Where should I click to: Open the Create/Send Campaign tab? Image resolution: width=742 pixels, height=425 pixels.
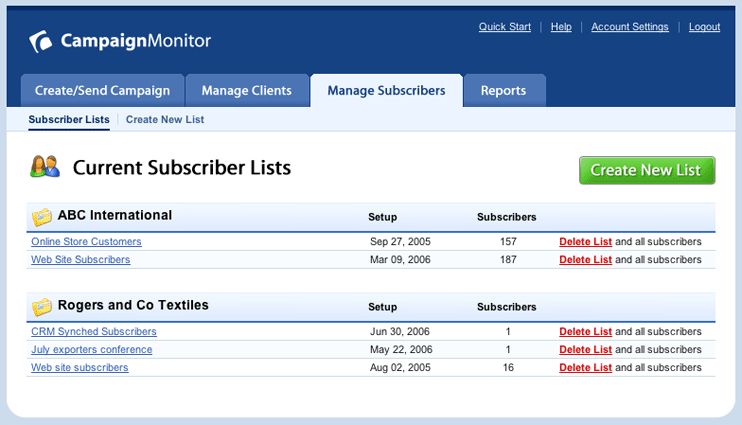click(x=102, y=90)
